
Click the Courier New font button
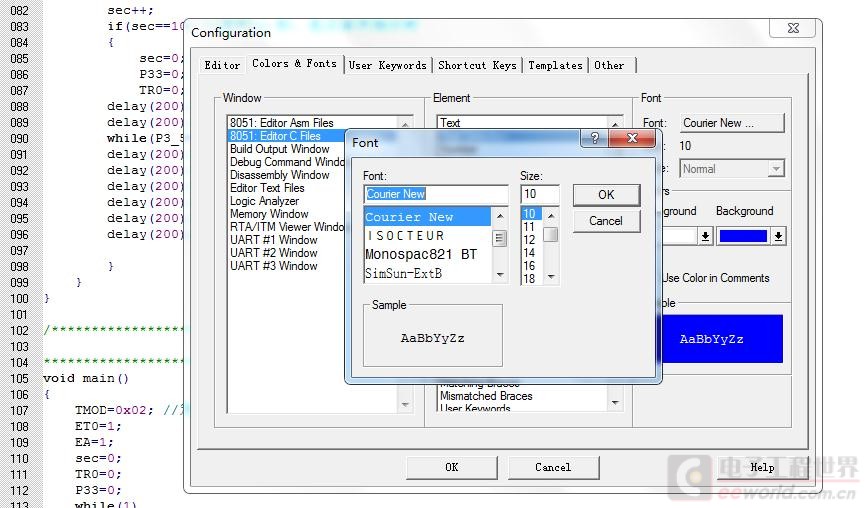(x=732, y=123)
